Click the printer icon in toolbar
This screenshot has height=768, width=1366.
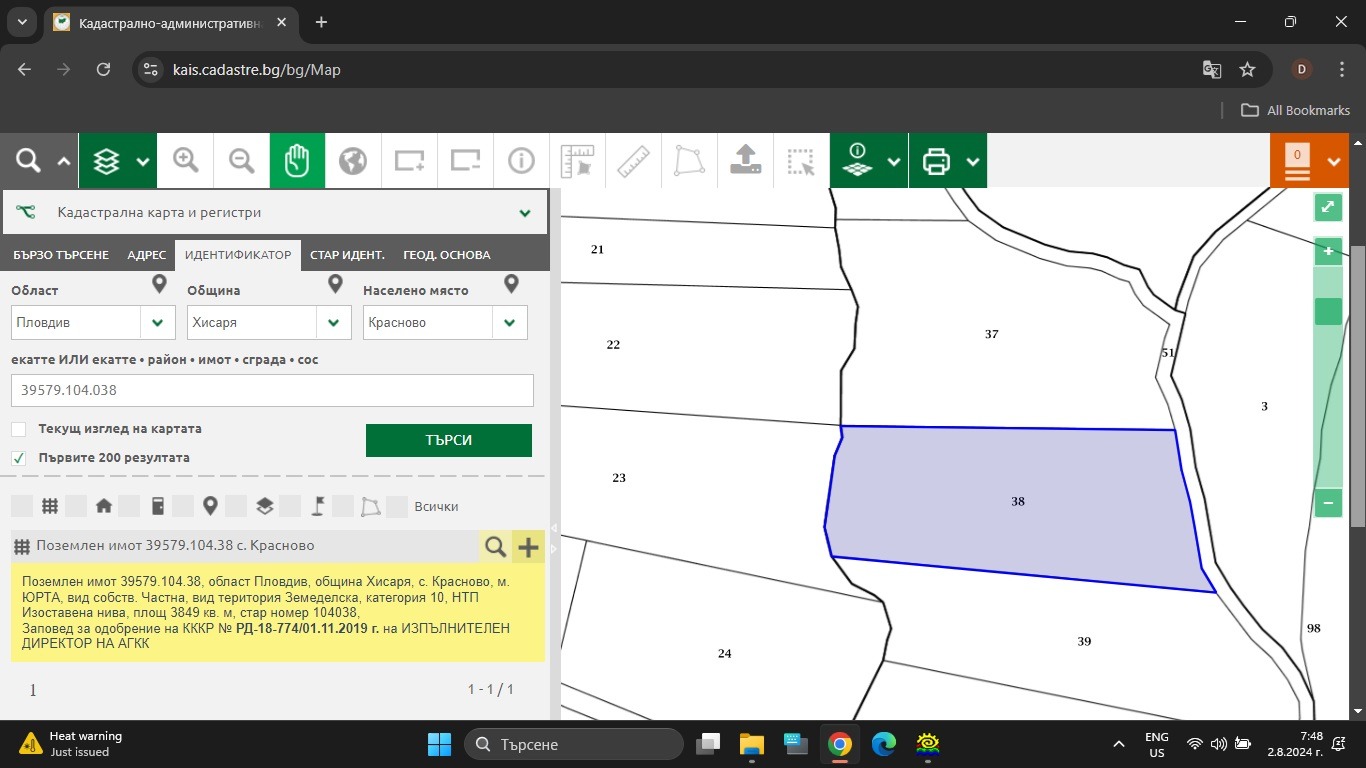click(x=936, y=160)
